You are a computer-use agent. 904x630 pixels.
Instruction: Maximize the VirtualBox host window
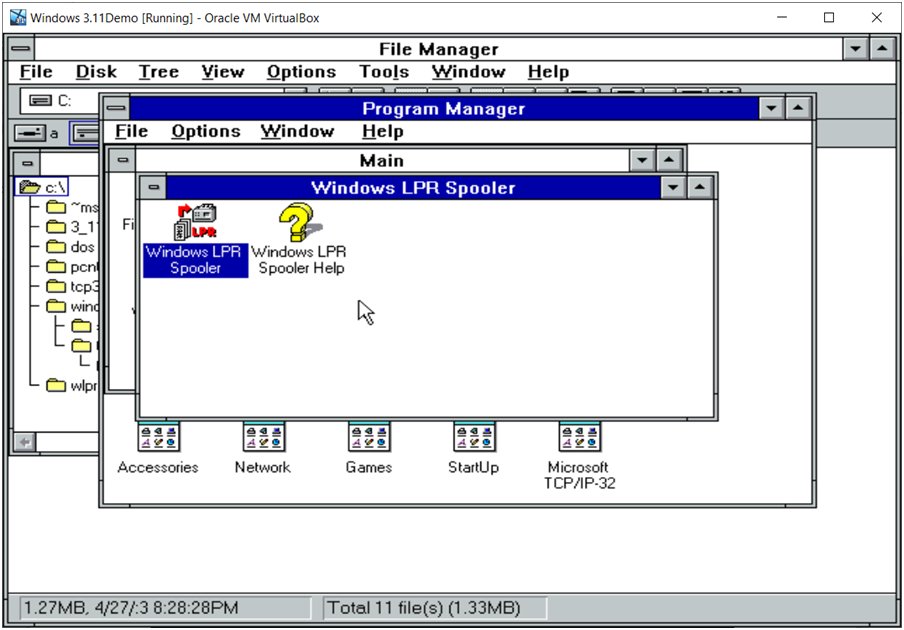[x=829, y=17]
